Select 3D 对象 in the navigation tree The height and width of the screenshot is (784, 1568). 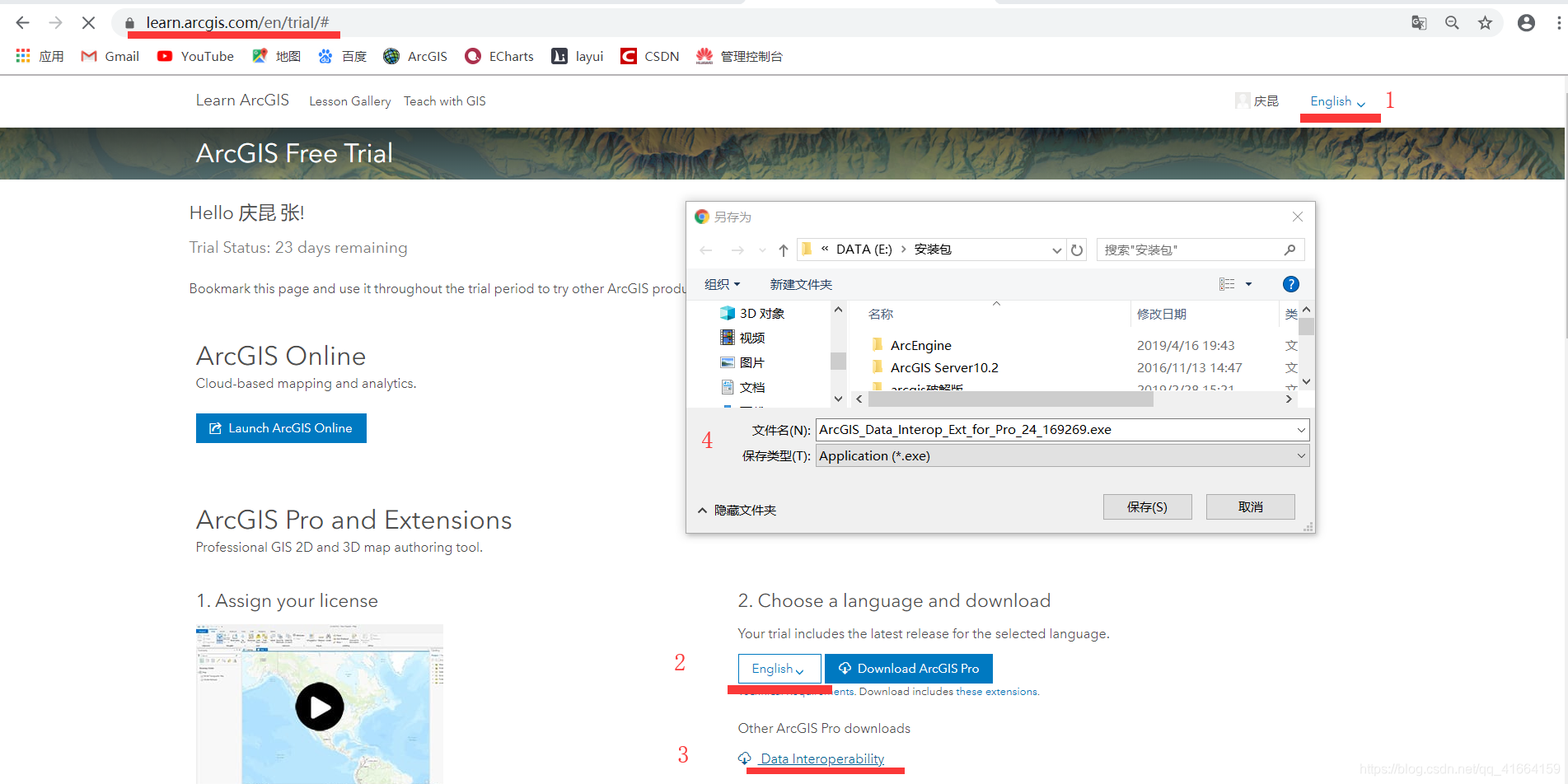pyautogui.click(x=752, y=313)
